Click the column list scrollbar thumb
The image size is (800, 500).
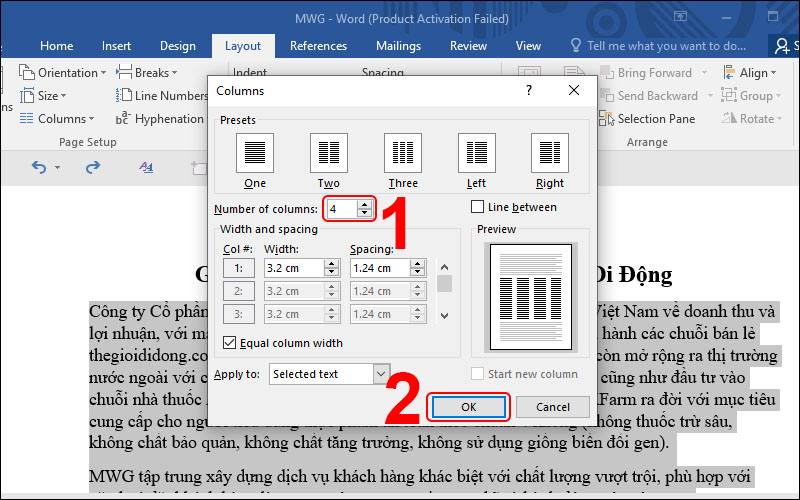point(444,283)
